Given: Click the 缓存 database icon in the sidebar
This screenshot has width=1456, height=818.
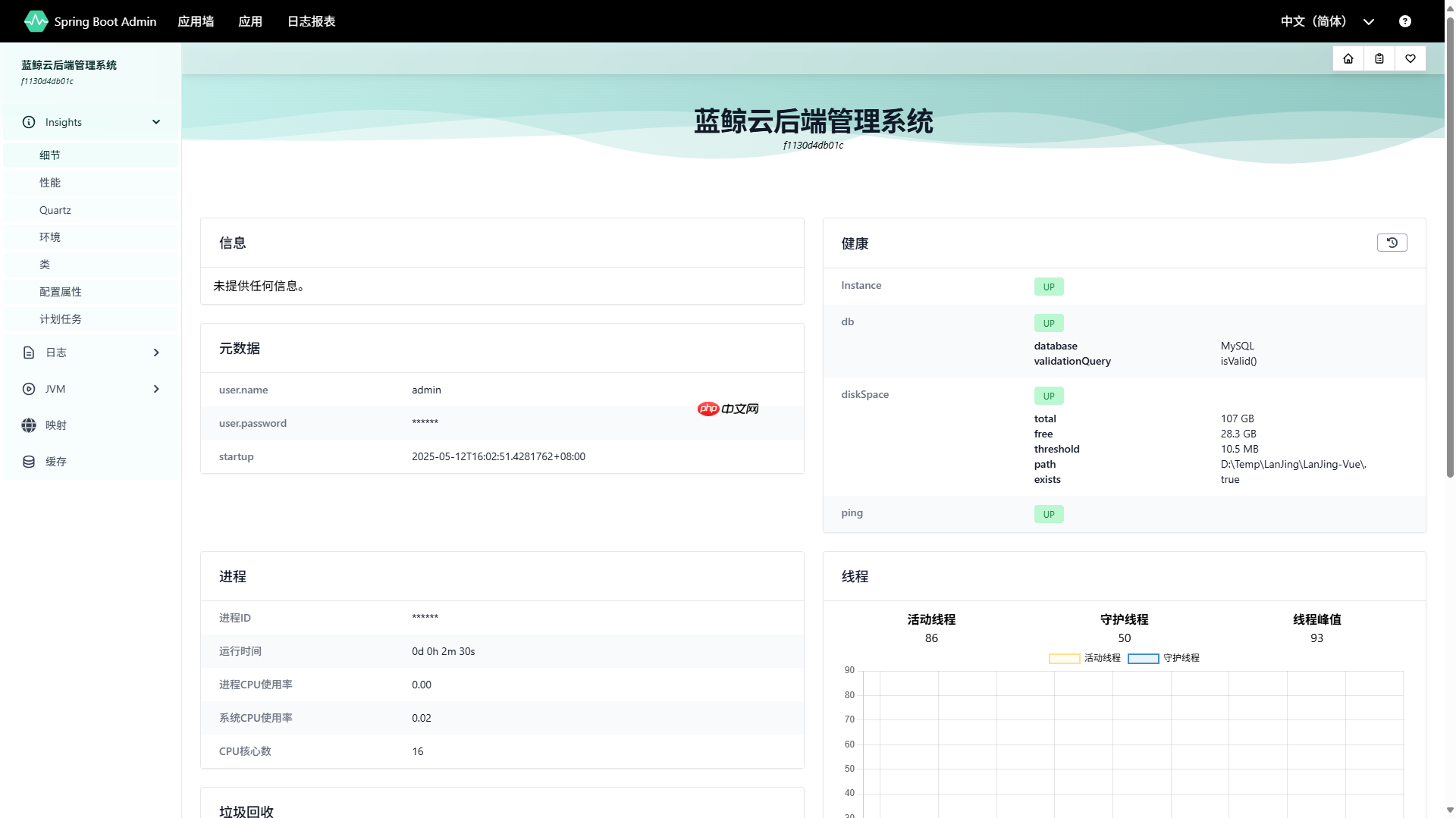Looking at the screenshot, I should tap(28, 461).
